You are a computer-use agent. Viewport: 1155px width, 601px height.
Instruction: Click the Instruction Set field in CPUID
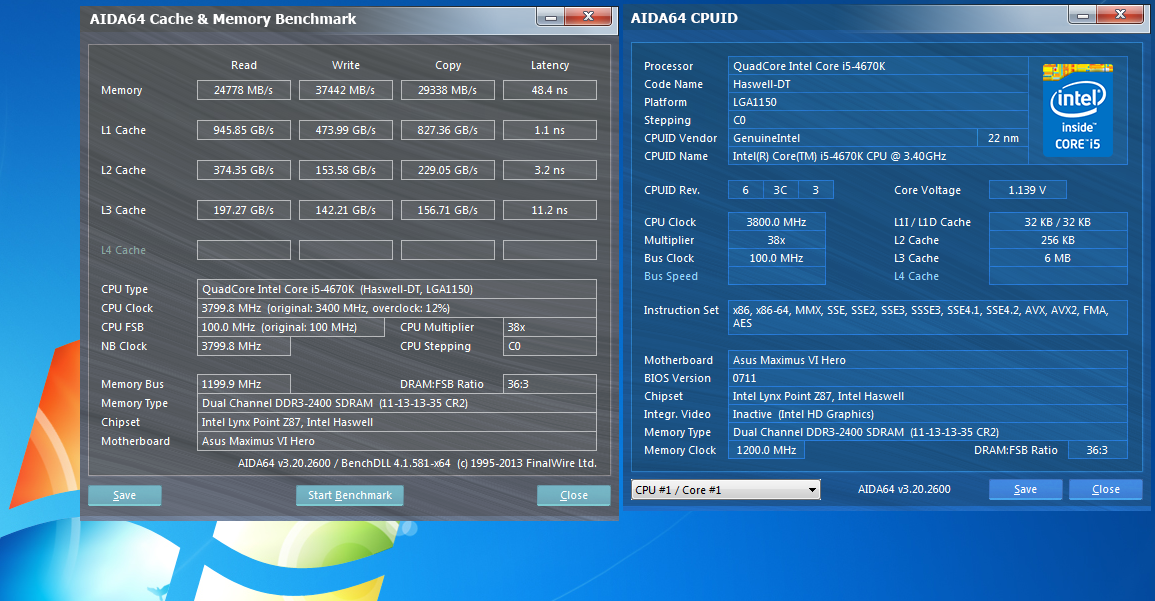927,317
